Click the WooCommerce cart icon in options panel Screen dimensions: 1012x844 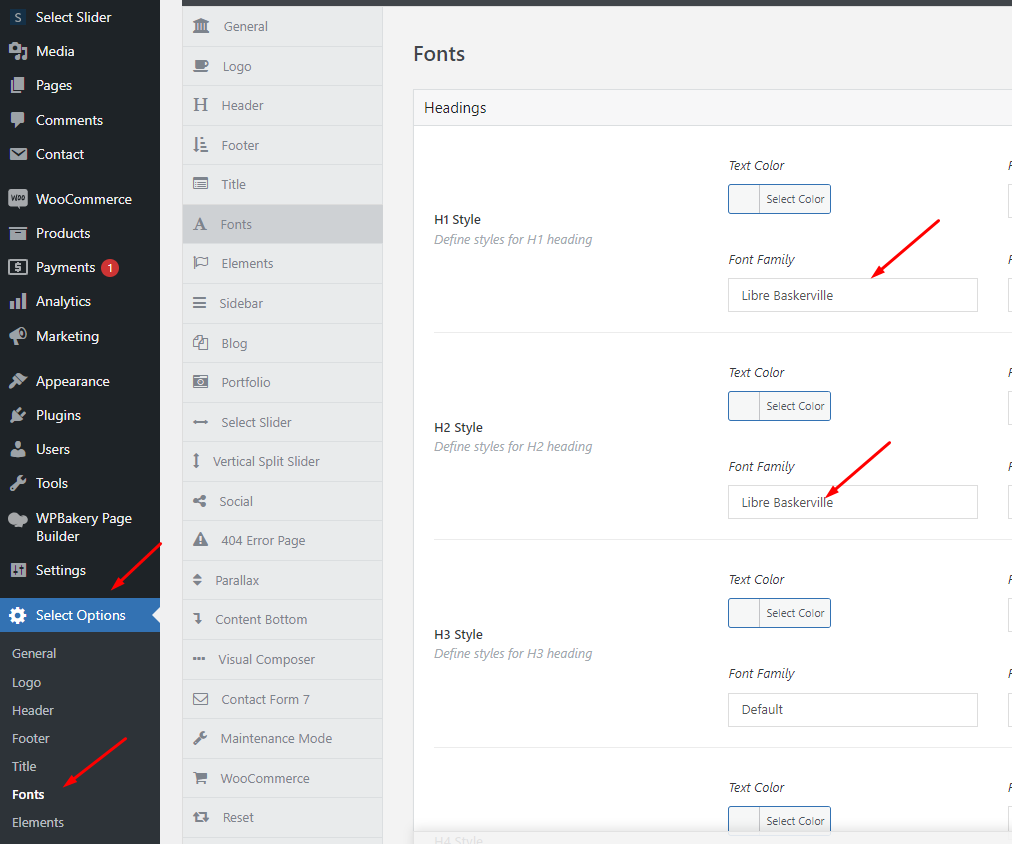201,778
